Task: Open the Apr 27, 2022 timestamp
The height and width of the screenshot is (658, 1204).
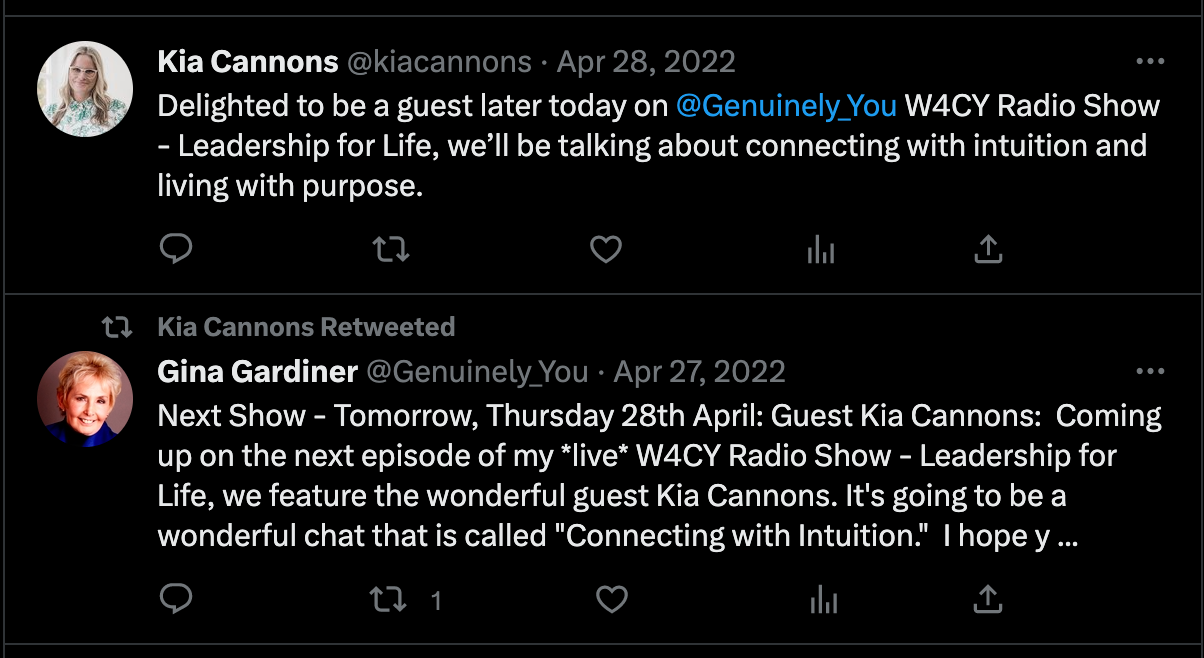Action: 699,372
